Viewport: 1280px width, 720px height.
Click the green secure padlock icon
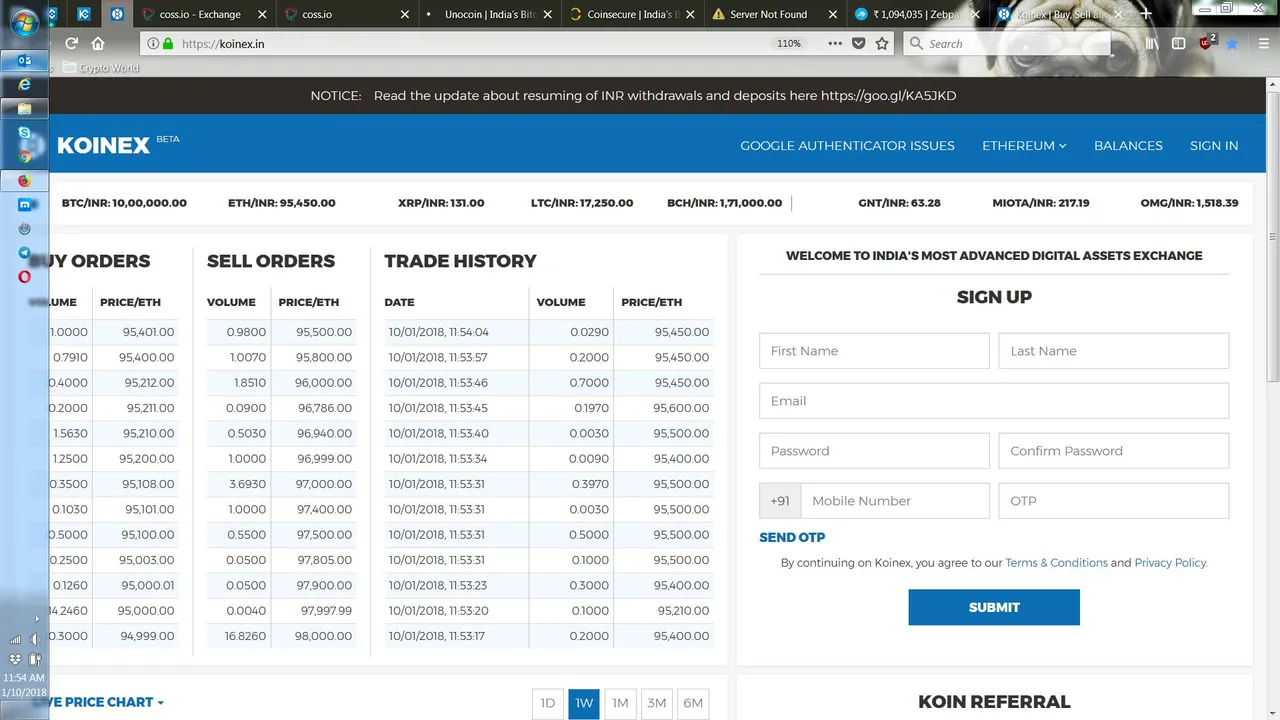point(168,44)
